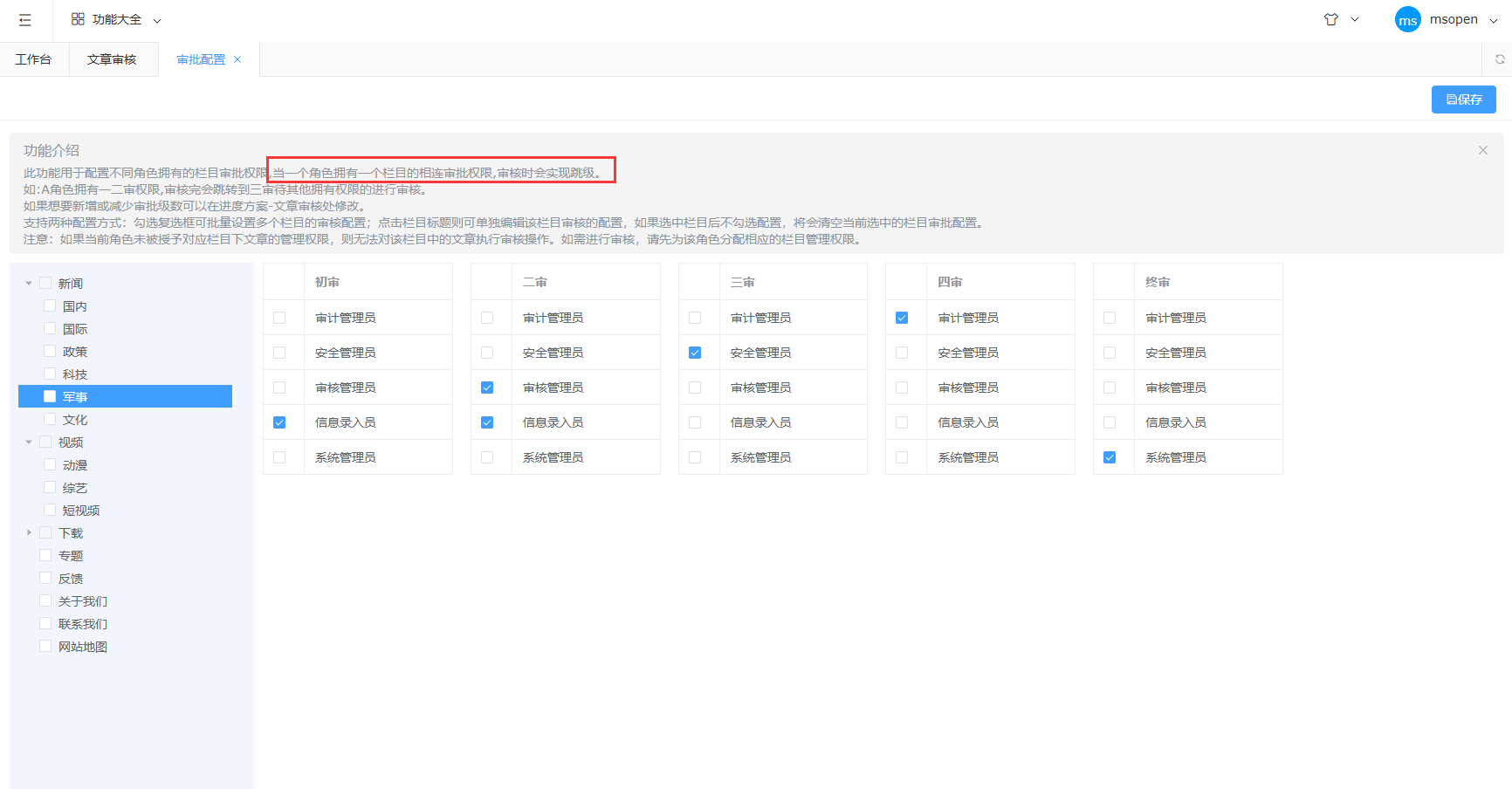Expand the 下载 tree node

pyautogui.click(x=29, y=532)
